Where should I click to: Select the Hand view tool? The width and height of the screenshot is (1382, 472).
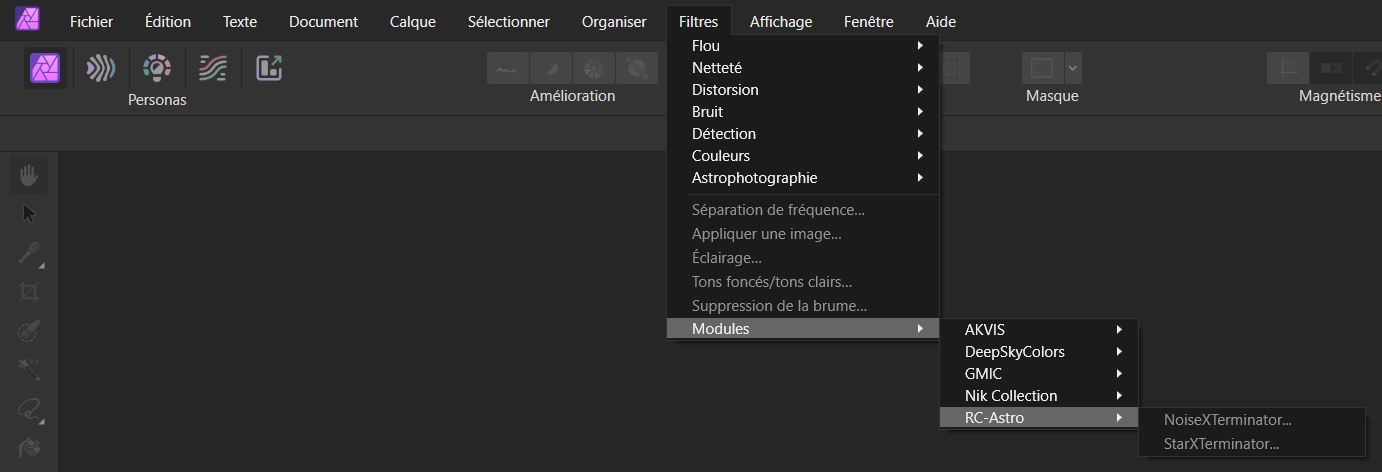click(29, 175)
